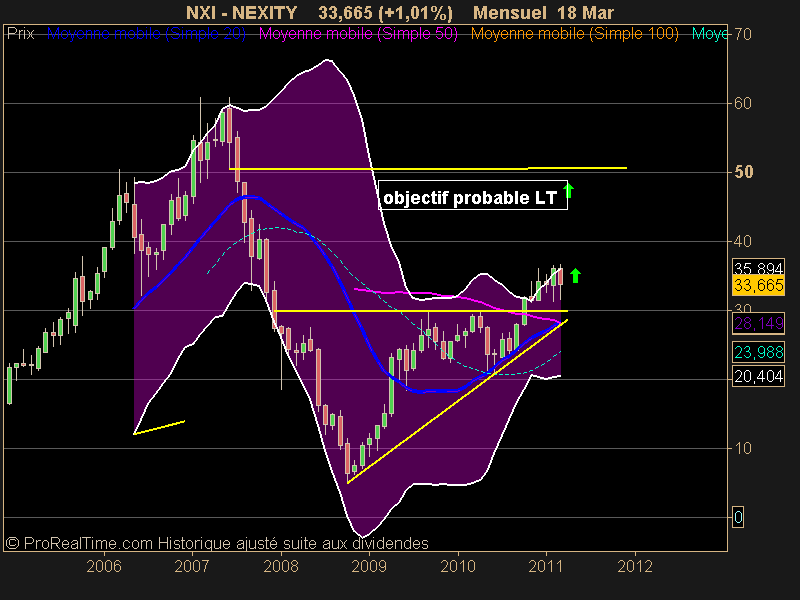Click the 2008 label on time axis
The width and height of the screenshot is (800, 600).
281,566
